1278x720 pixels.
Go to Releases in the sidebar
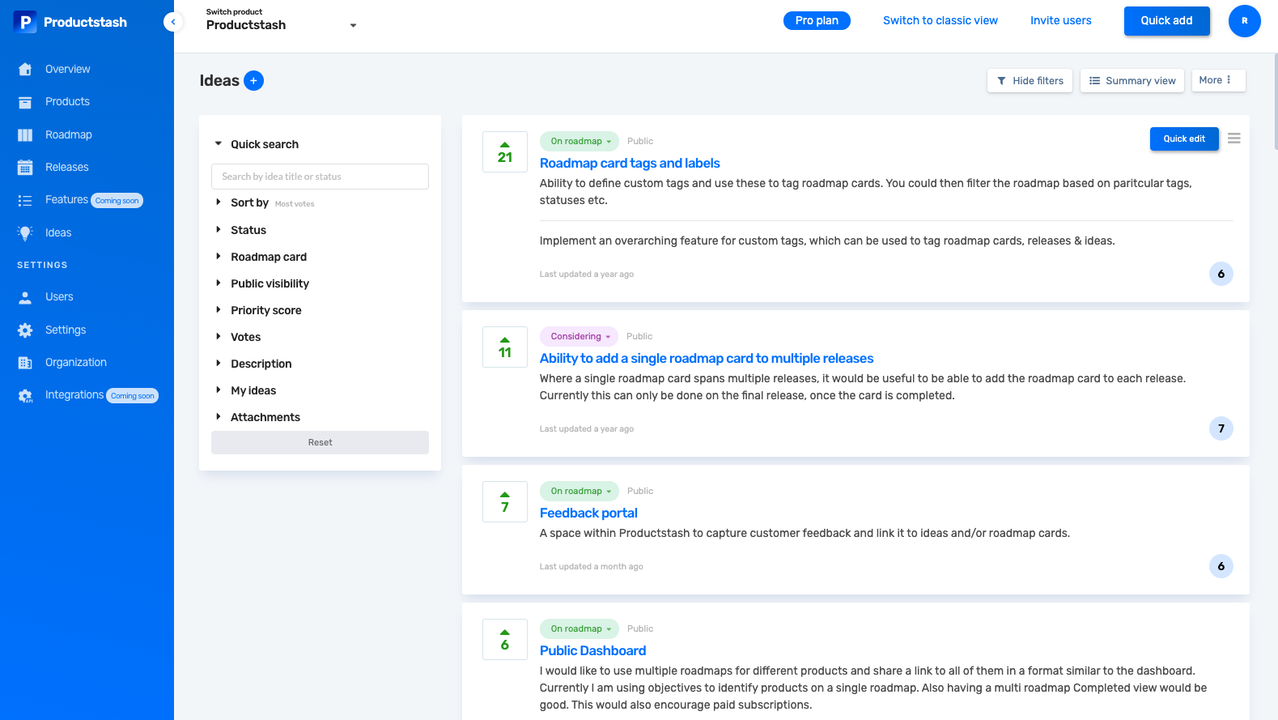(x=66, y=167)
